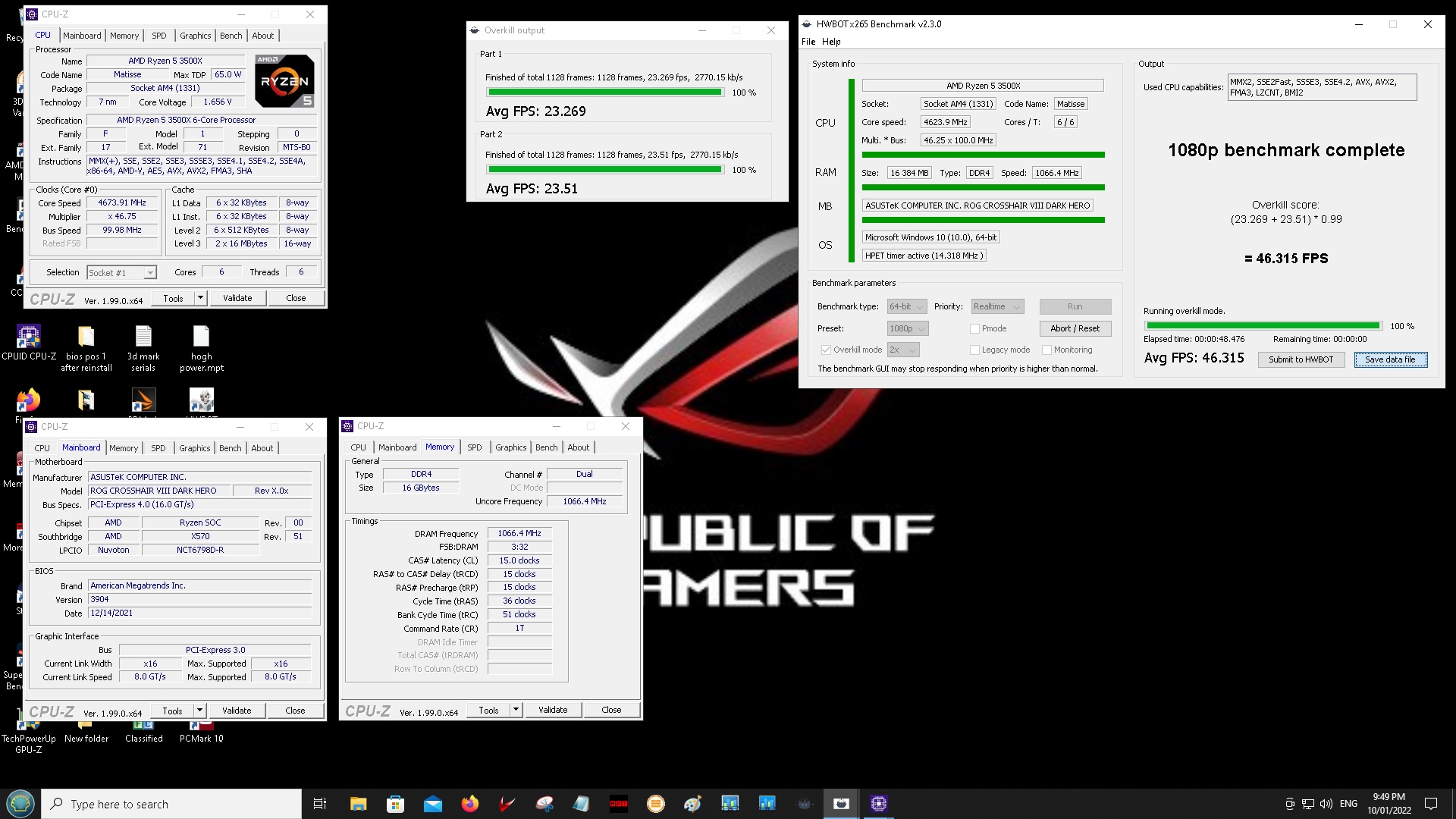The width and height of the screenshot is (1456, 819).
Task: Expand Tools arrow in Mainboard CPU-Z window
Action: pos(200,711)
